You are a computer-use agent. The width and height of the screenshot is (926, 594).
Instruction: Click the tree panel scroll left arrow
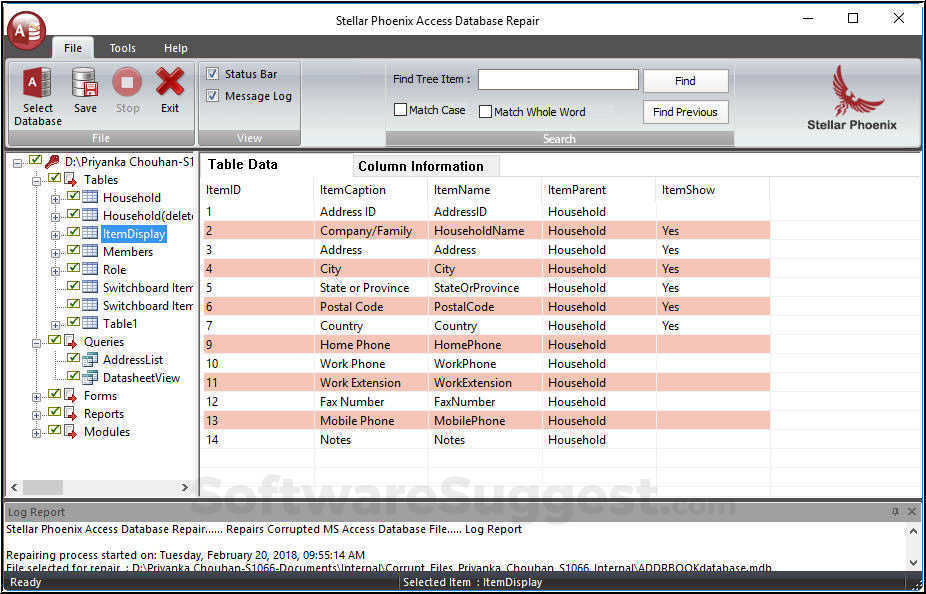pos(15,487)
